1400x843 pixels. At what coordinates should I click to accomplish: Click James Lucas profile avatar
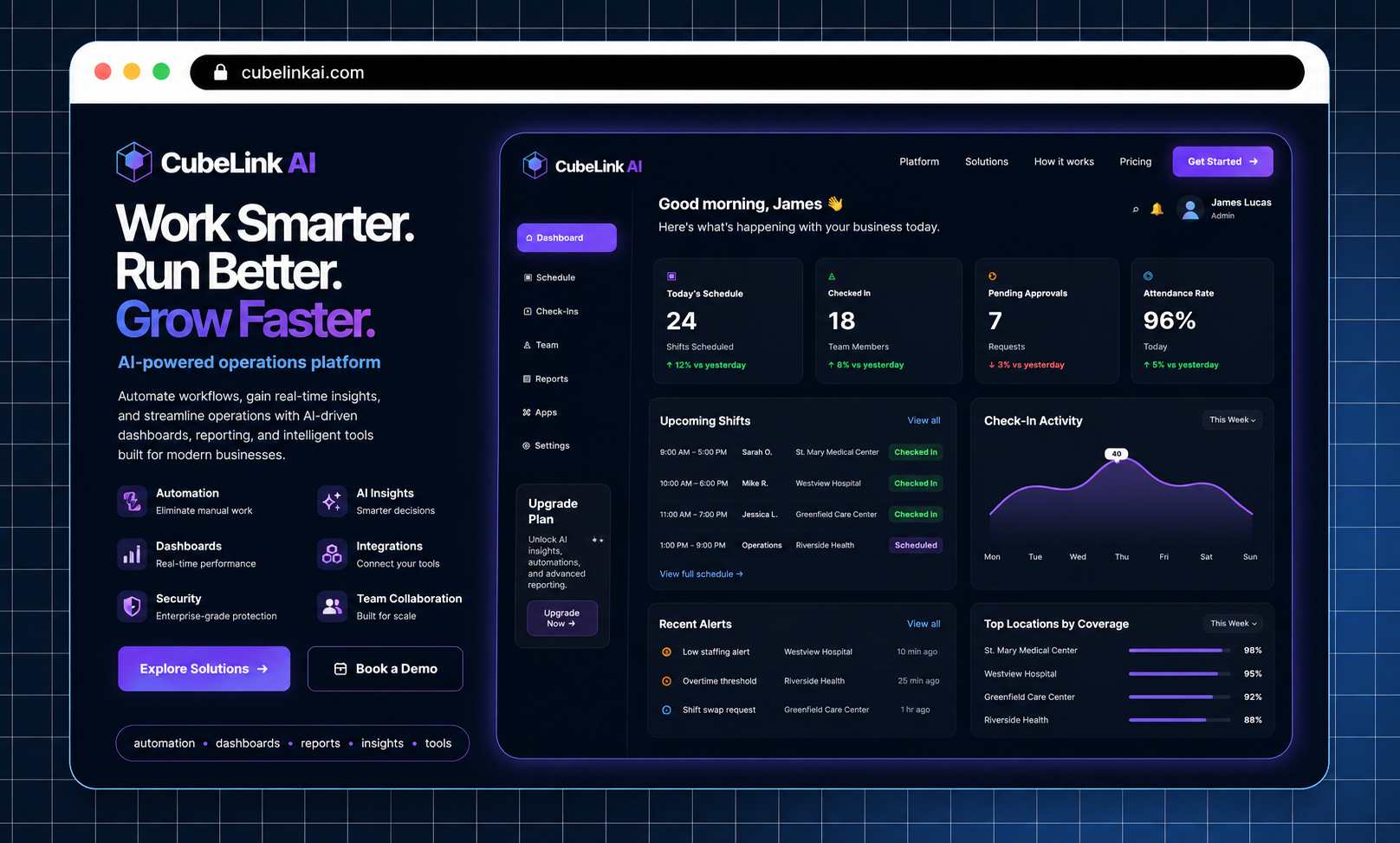click(x=1190, y=209)
